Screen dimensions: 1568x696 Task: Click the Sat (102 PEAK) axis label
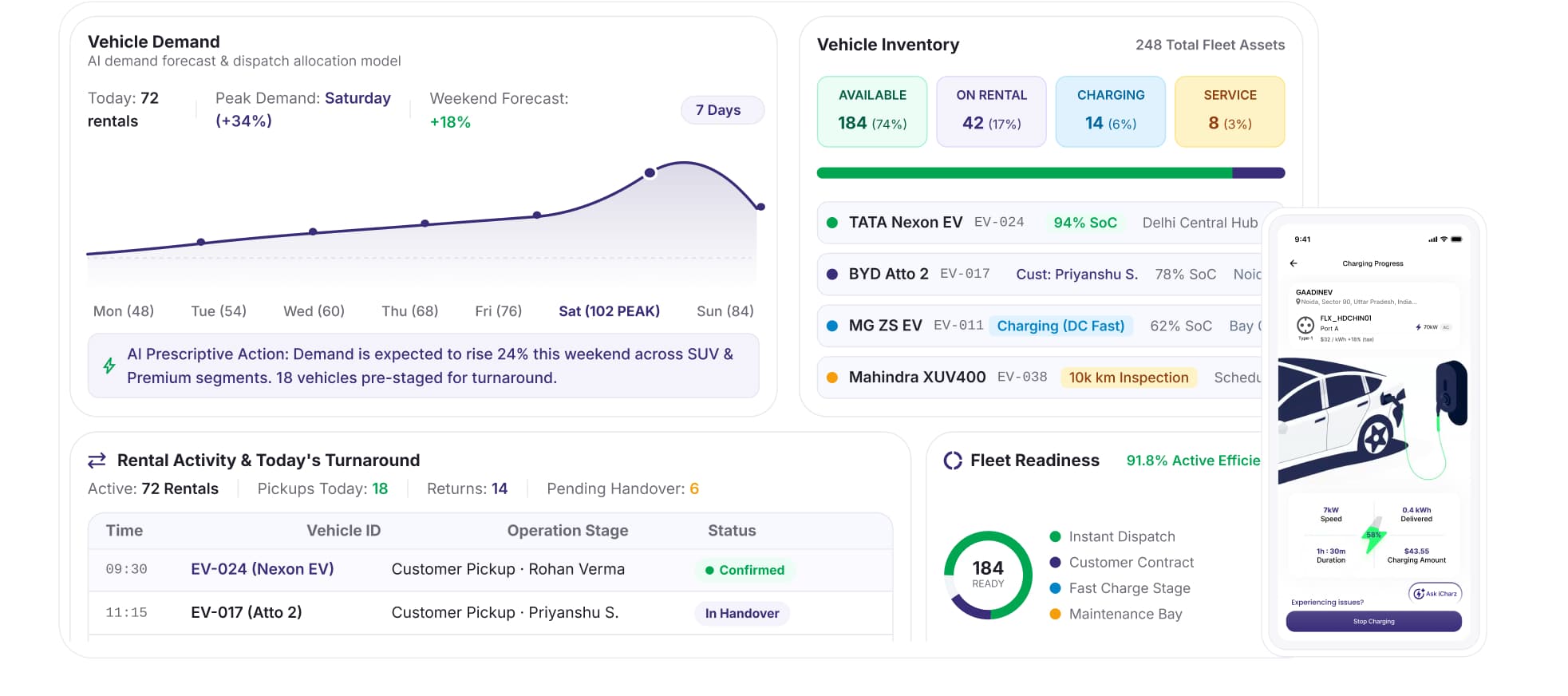tap(609, 311)
